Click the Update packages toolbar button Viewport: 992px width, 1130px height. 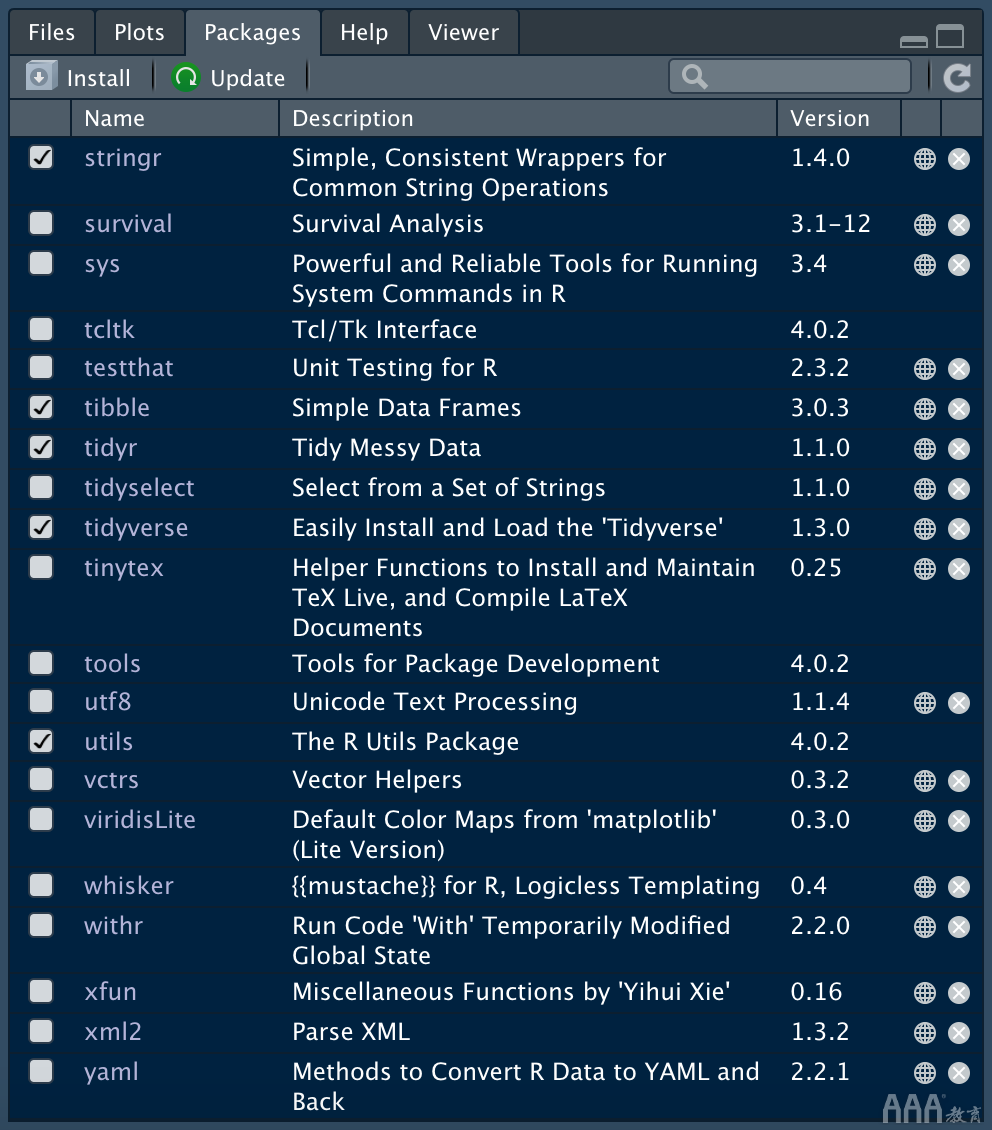tap(229, 77)
